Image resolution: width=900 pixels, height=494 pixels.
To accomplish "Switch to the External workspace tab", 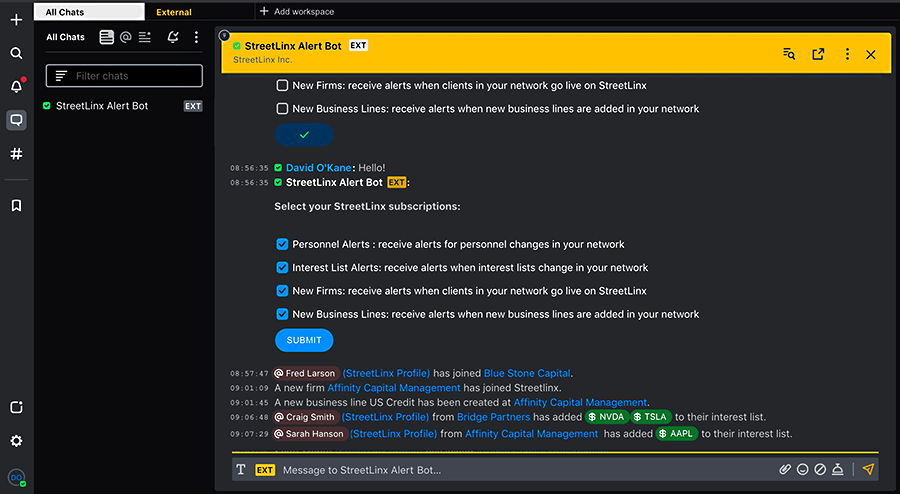I will click(173, 12).
